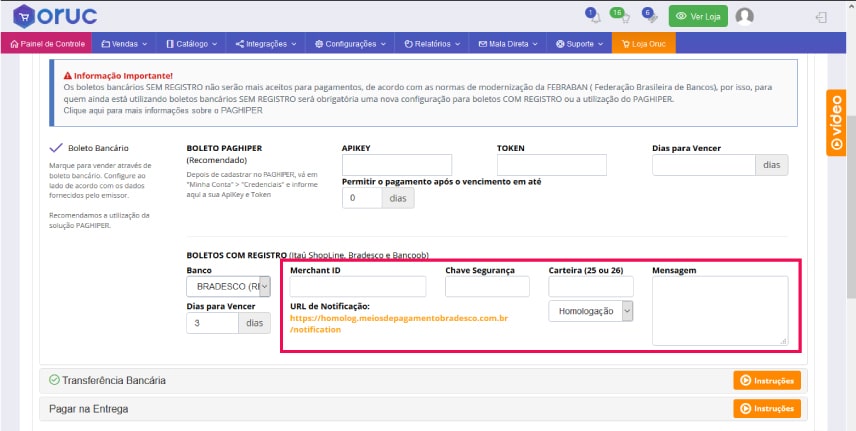Click the PAGHIPER more information link
856x431 pixels.
click(x=163, y=110)
